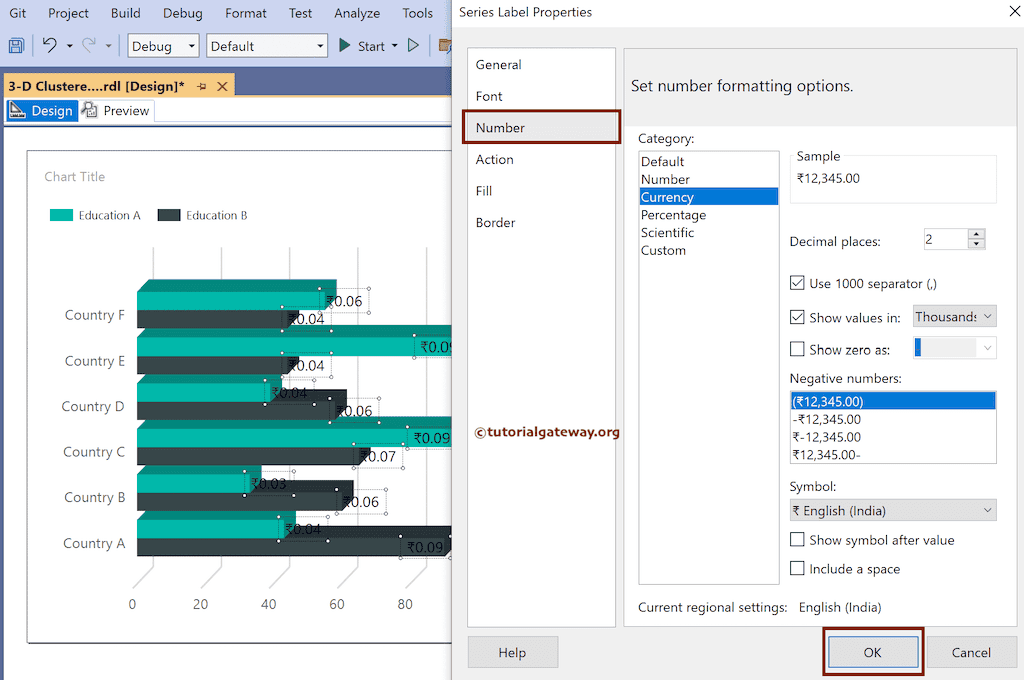
Task: Click the Preview tab's magnifier icon
Action: (89, 110)
